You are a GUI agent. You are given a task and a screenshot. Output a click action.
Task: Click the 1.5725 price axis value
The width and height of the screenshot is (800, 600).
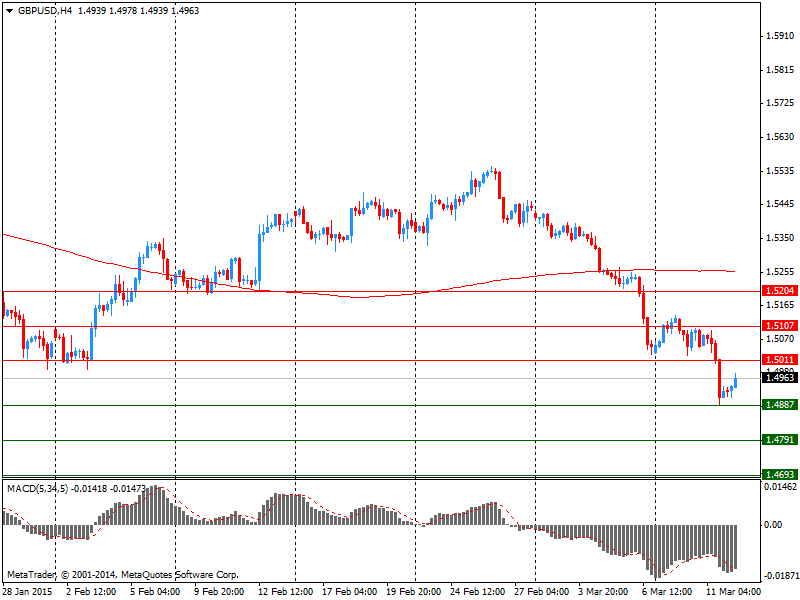click(780, 103)
